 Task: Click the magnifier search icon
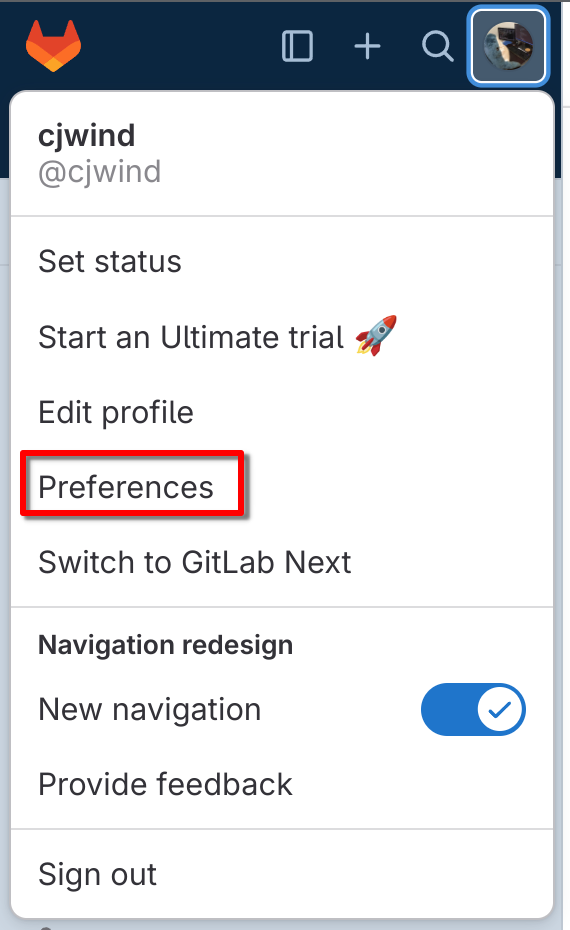(438, 46)
